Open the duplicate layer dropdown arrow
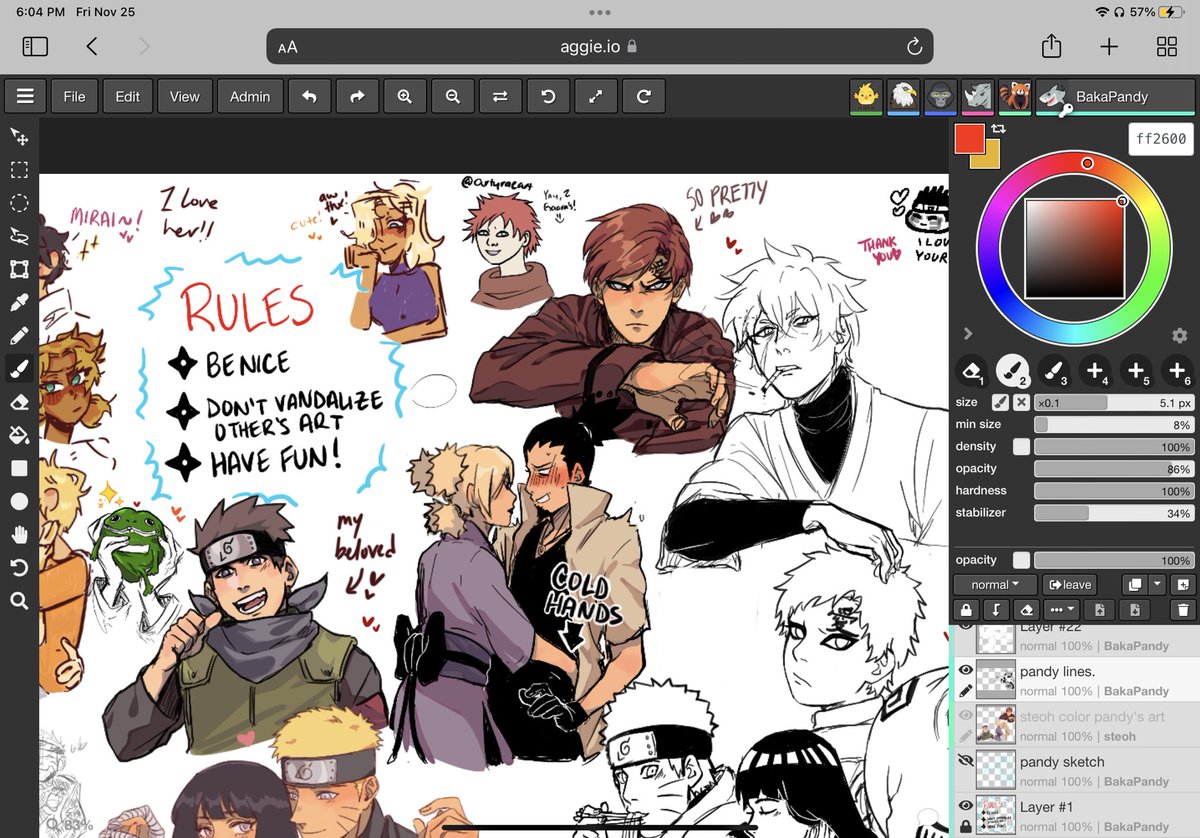 (1157, 585)
